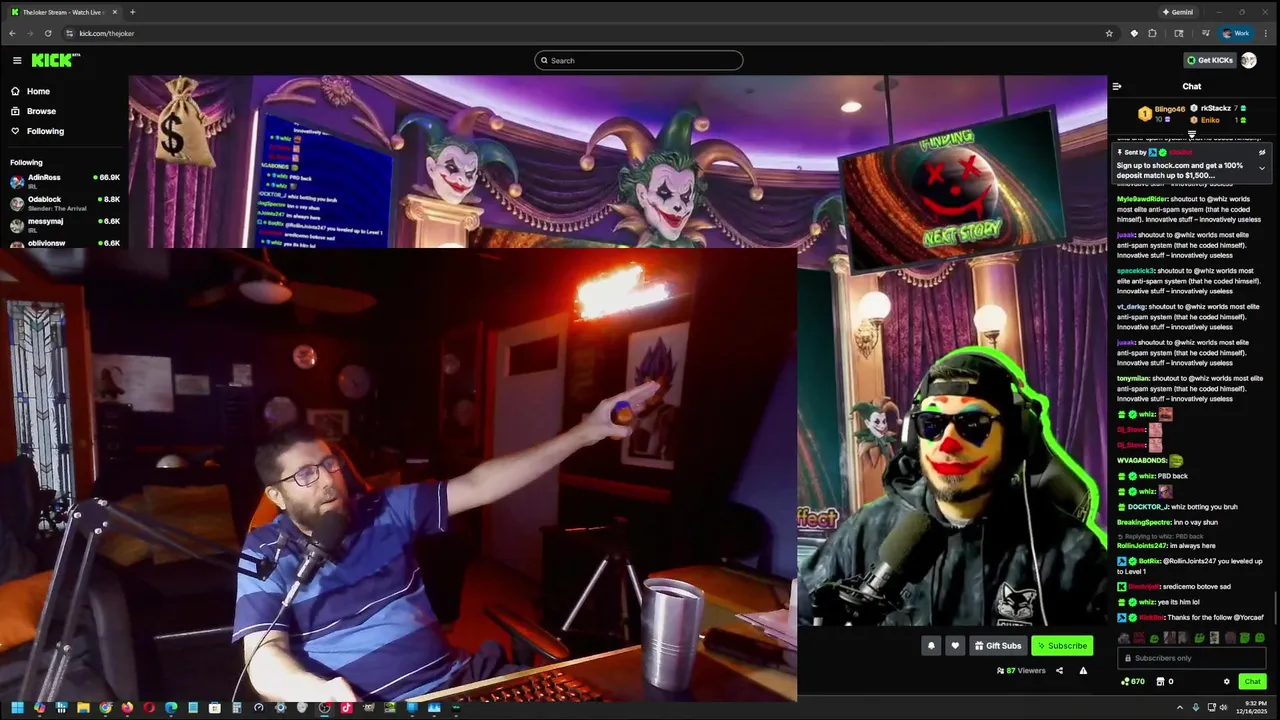Click the Gift Subs button
The width and height of the screenshot is (1280, 720).
(x=998, y=645)
